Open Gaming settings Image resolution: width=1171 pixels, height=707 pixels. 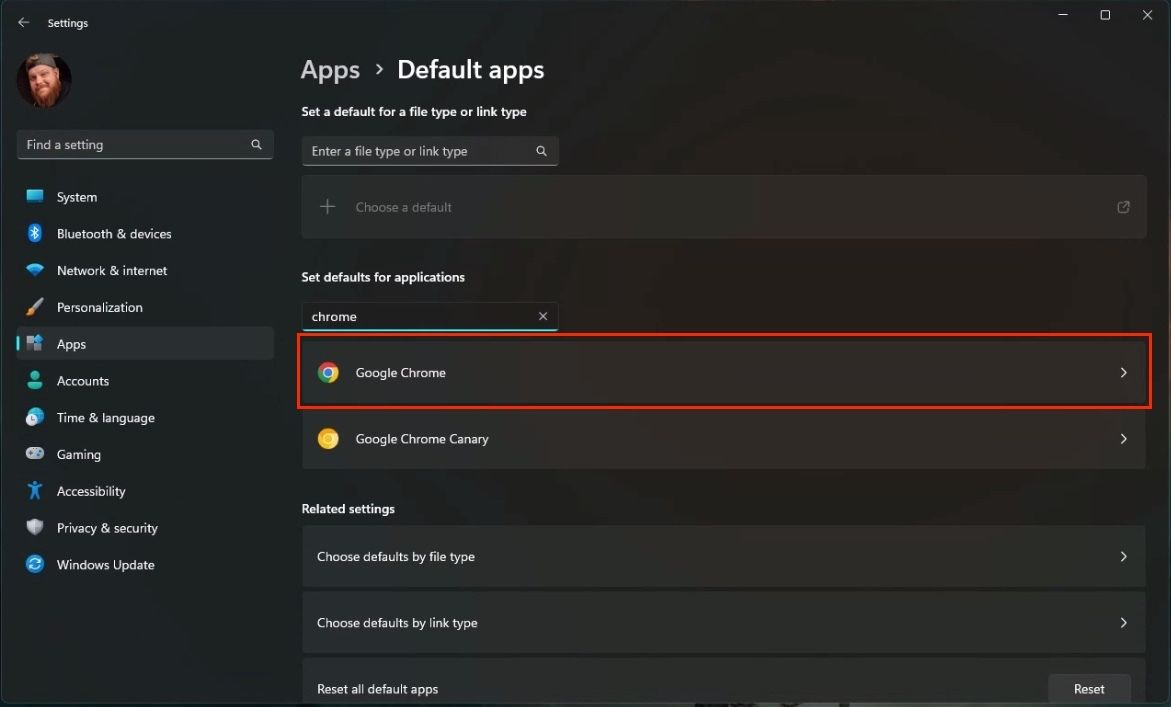[x=145, y=454]
